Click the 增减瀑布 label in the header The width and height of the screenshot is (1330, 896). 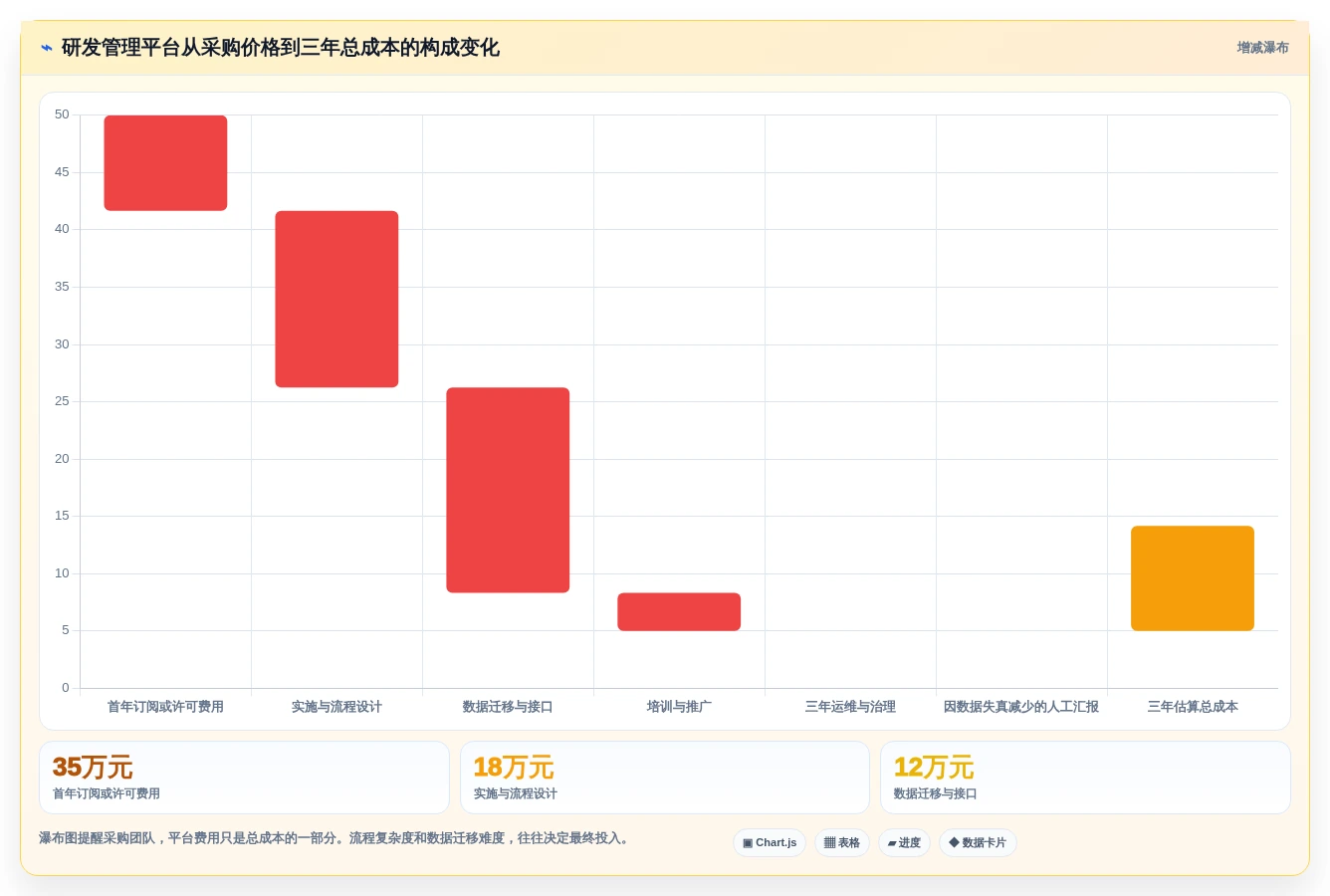click(x=1262, y=48)
